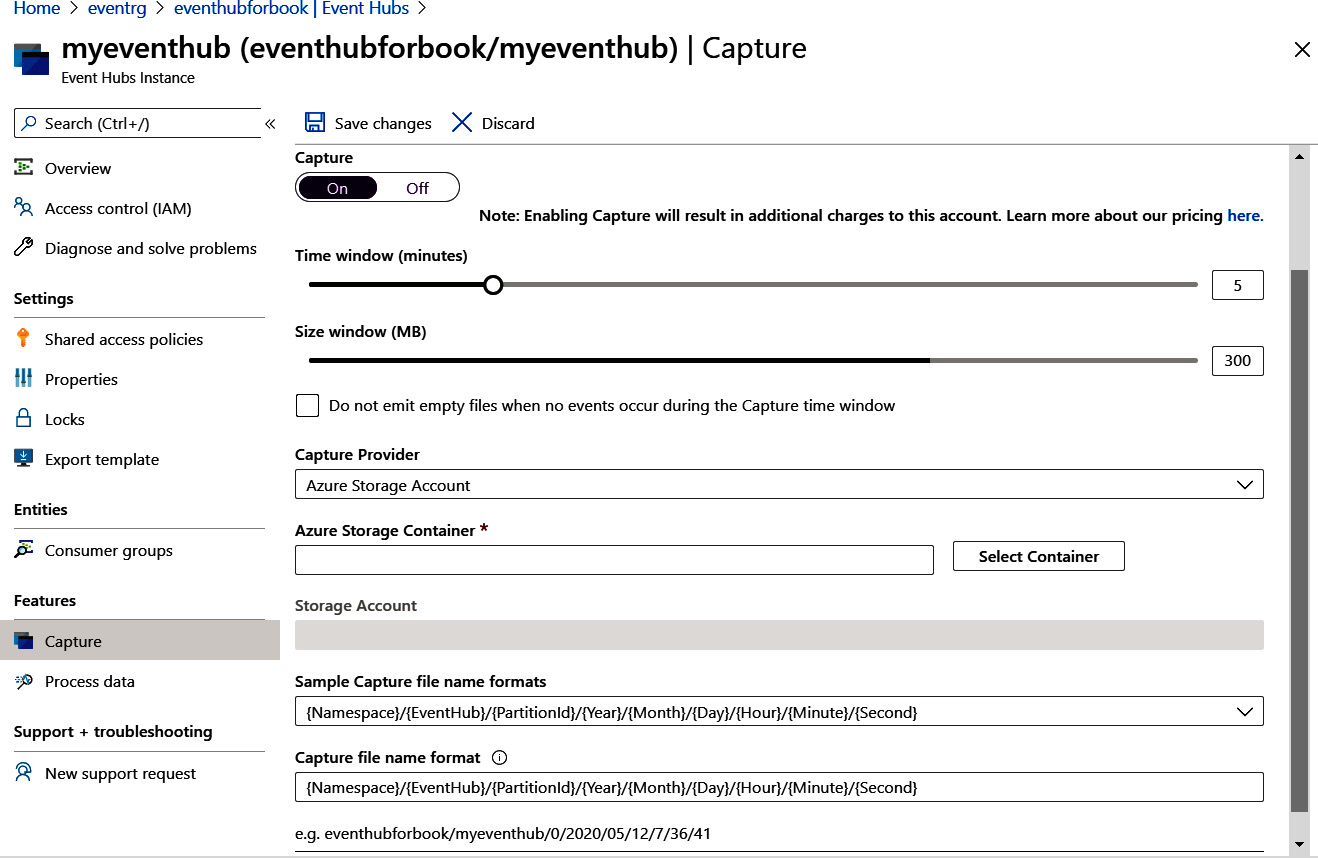The height and width of the screenshot is (858, 1318).
Task: Open Diagnose and solve problems
Action: [x=151, y=248]
